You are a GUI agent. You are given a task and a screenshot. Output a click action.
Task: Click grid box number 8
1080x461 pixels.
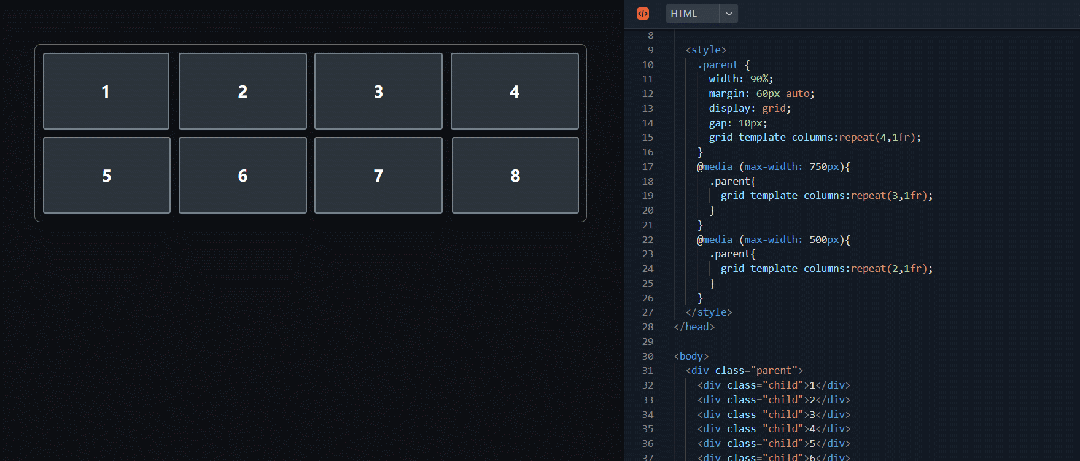515,175
